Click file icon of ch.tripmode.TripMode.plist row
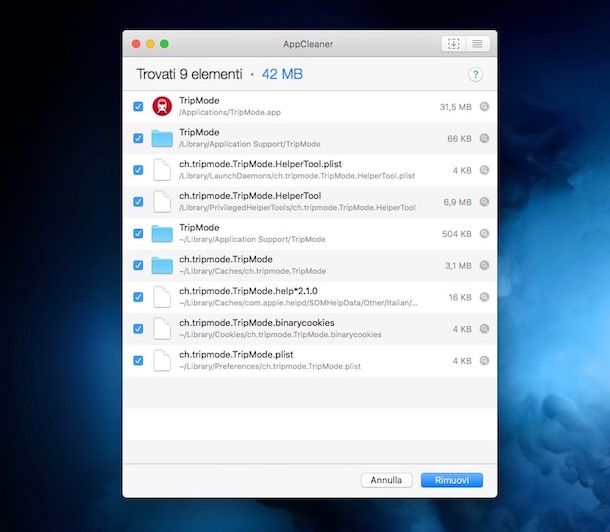 (x=162, y=360)
